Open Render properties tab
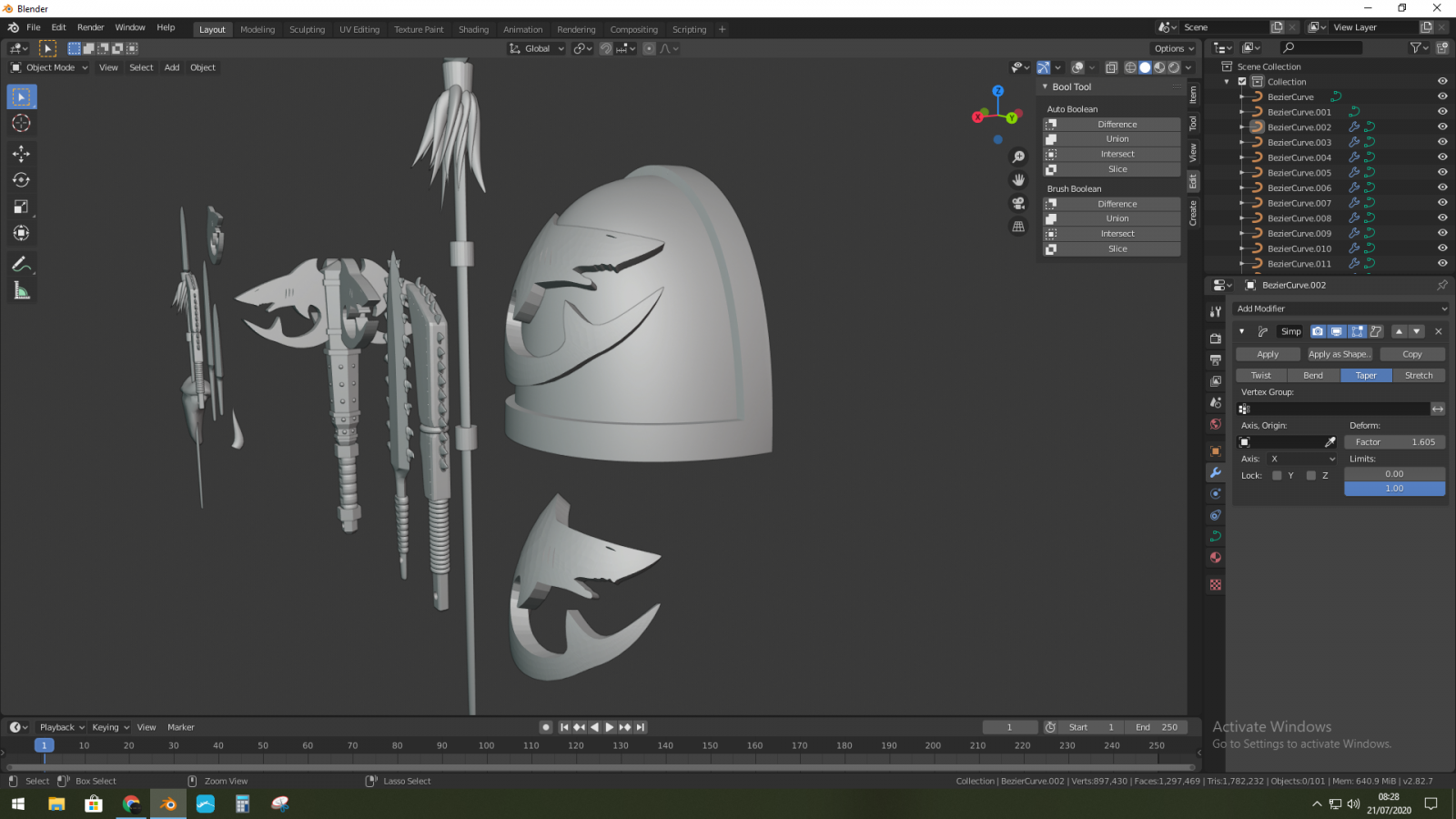Image resolution: width=1456 pixels, height=819 pixels. point(1215,339)
